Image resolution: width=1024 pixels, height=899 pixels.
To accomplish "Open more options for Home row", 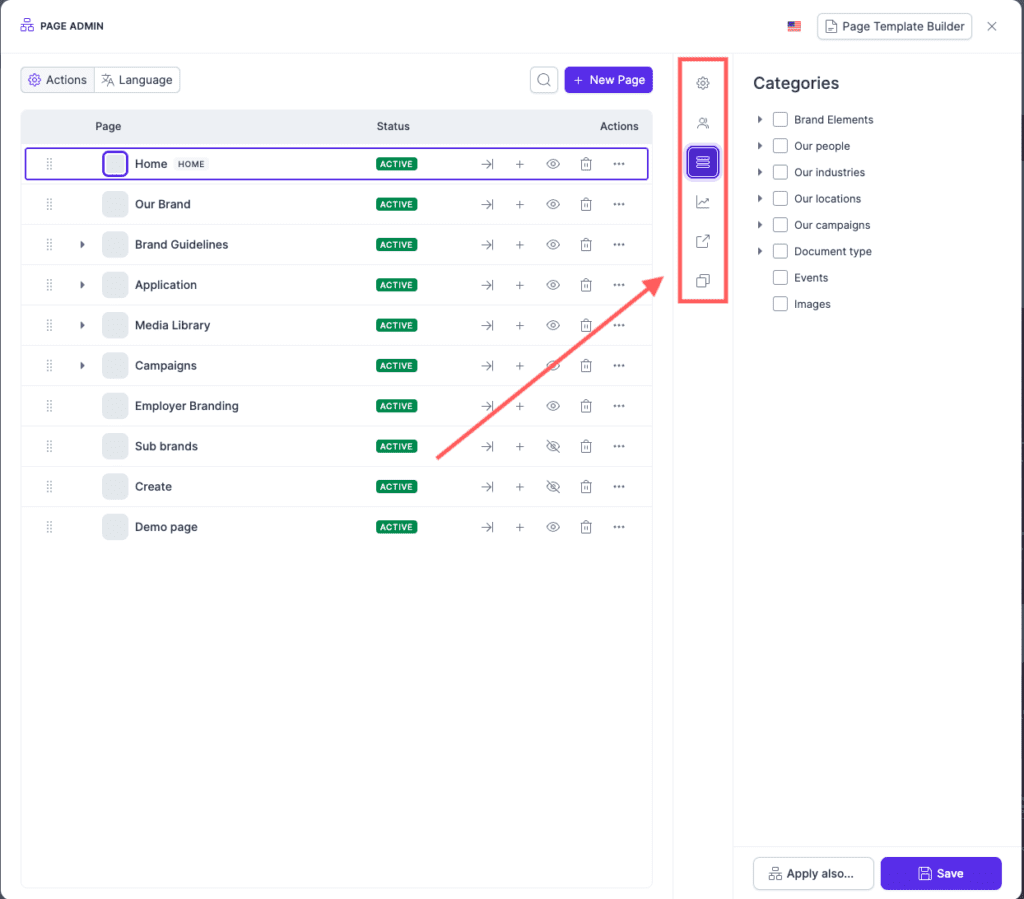I will 619,164.
